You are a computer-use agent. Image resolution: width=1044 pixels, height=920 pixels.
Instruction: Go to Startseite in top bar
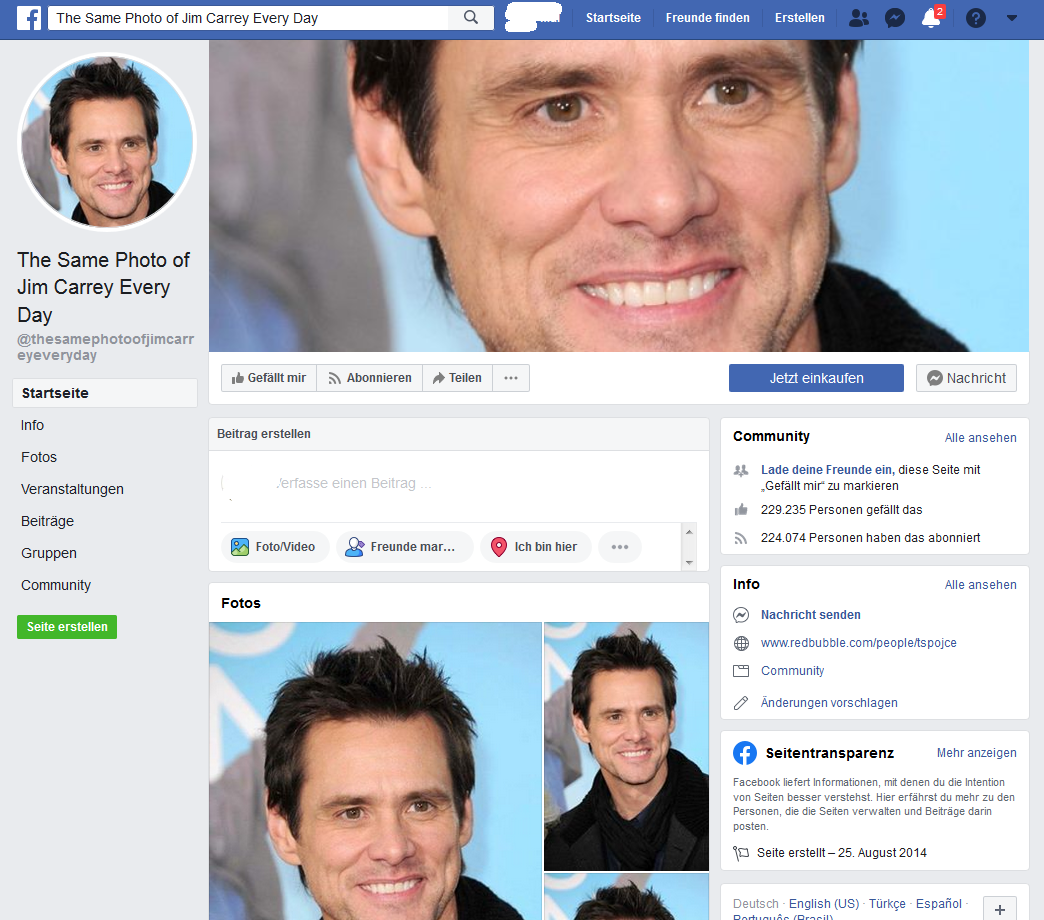[x=613, y=18]
